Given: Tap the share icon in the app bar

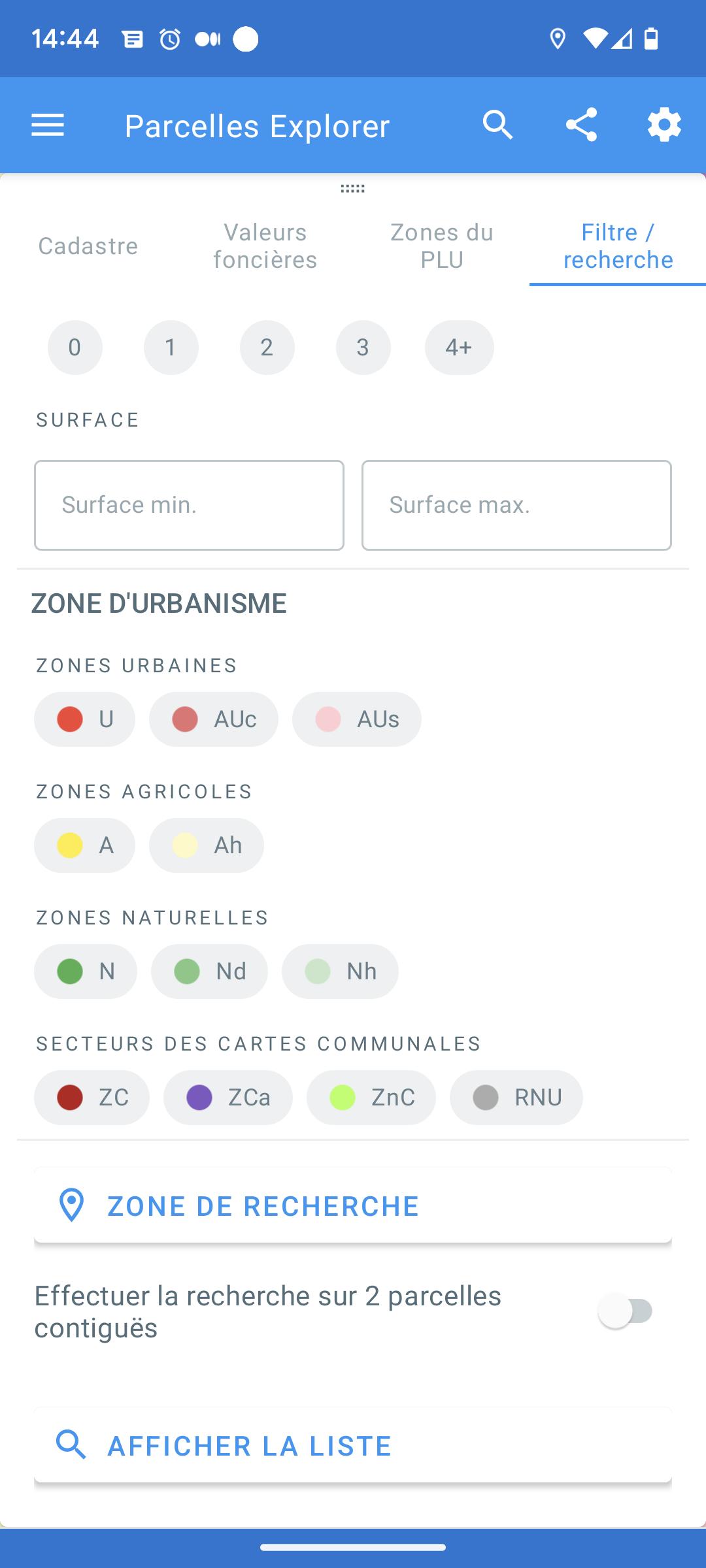Looking at the screenshot, I should 581,125.
